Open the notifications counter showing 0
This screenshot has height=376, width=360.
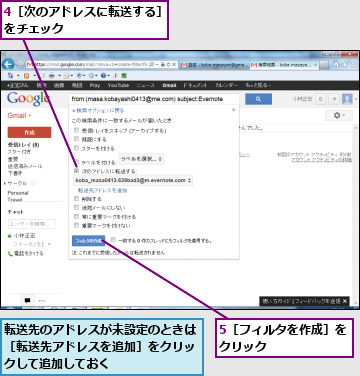(x=320, y=99)
